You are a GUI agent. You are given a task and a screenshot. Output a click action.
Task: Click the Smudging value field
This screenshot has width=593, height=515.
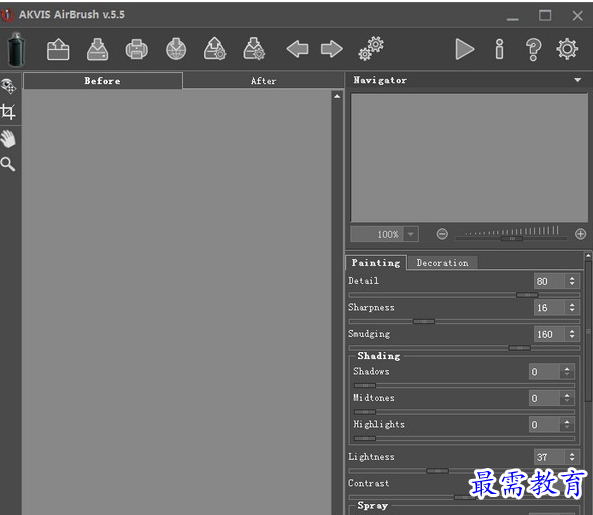(x=550, y=334)
